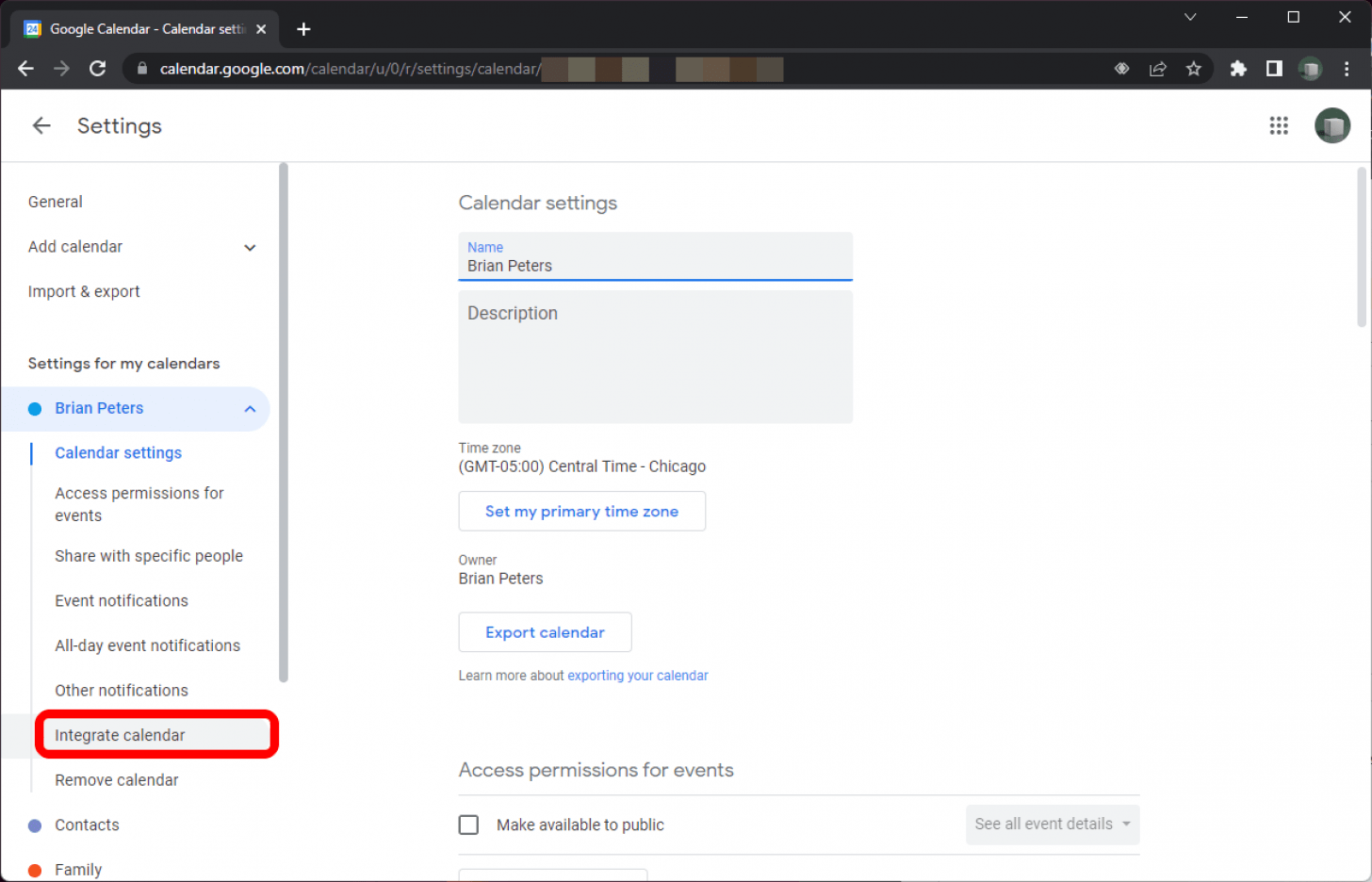Open General settings

tap(56, 202)
